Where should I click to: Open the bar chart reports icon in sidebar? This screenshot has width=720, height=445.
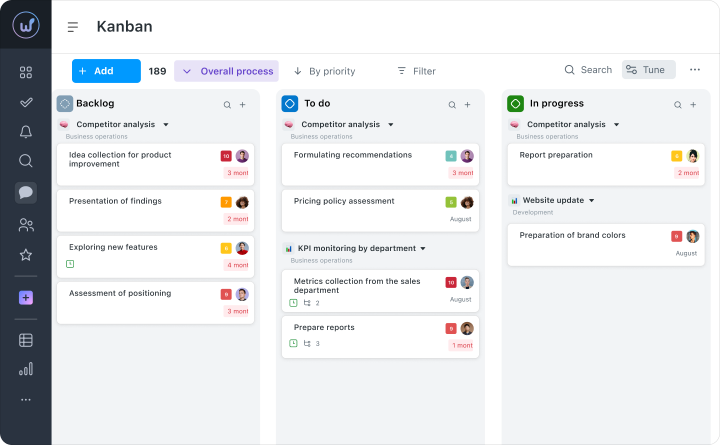[x=26, y=369]
